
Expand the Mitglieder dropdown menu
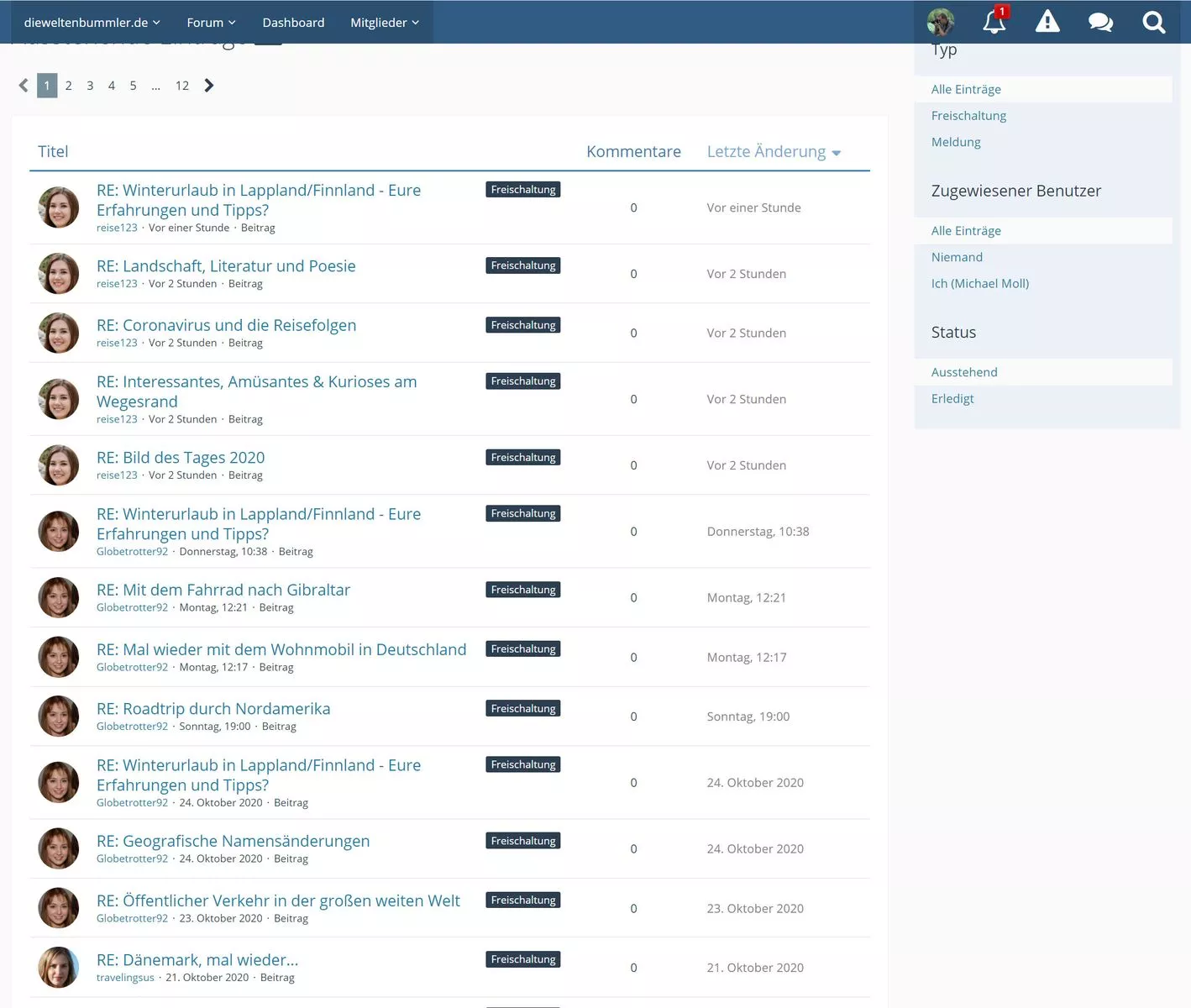pyautogui.click(x=384, y=23)
